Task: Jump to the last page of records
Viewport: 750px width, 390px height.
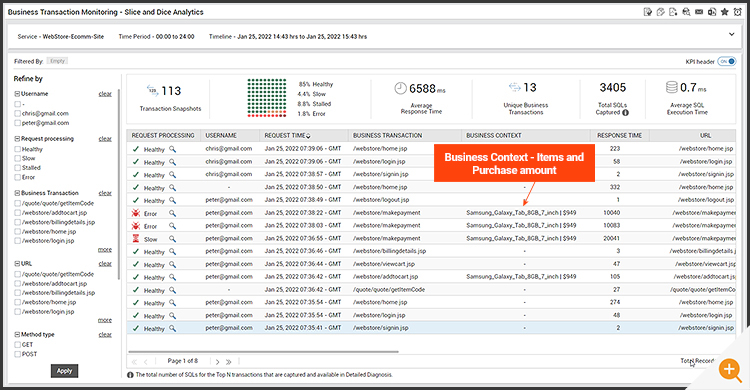Action: pos(229,362)
